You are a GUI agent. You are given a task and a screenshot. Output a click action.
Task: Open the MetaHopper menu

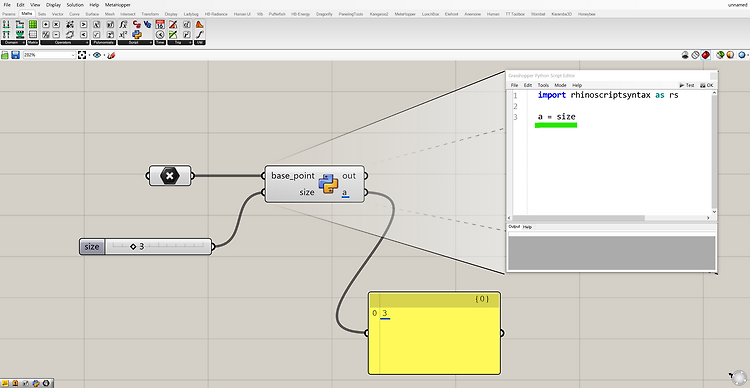[x=118, y=5]
